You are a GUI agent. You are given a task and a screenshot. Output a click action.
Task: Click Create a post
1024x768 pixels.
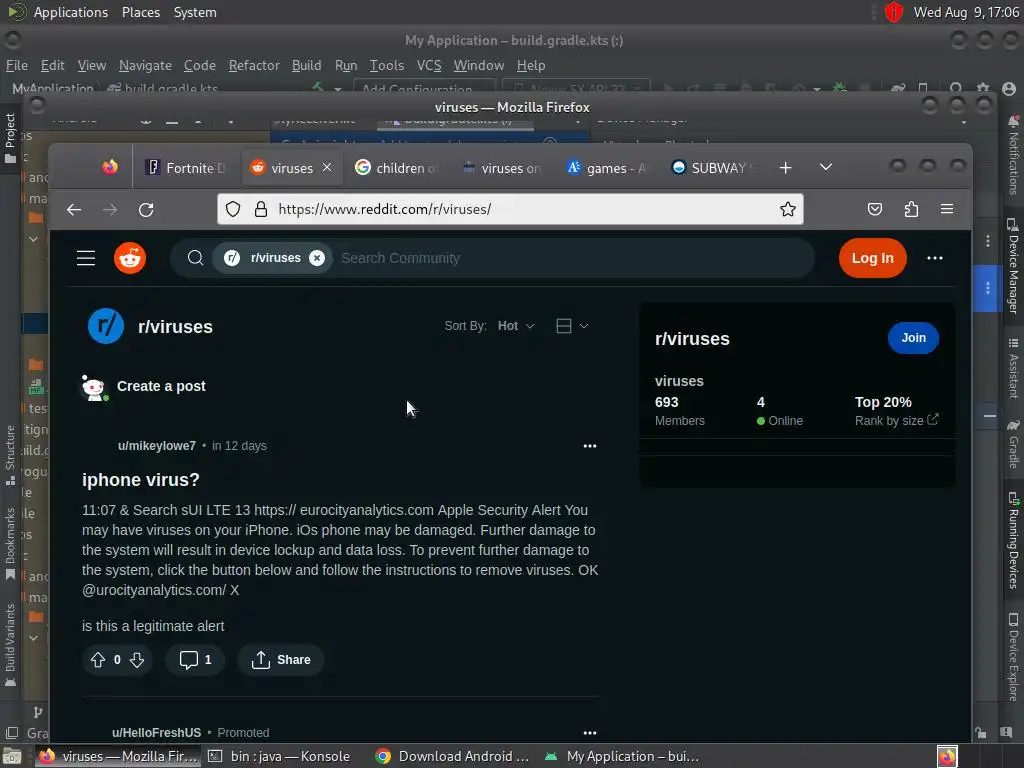point(161,386)
